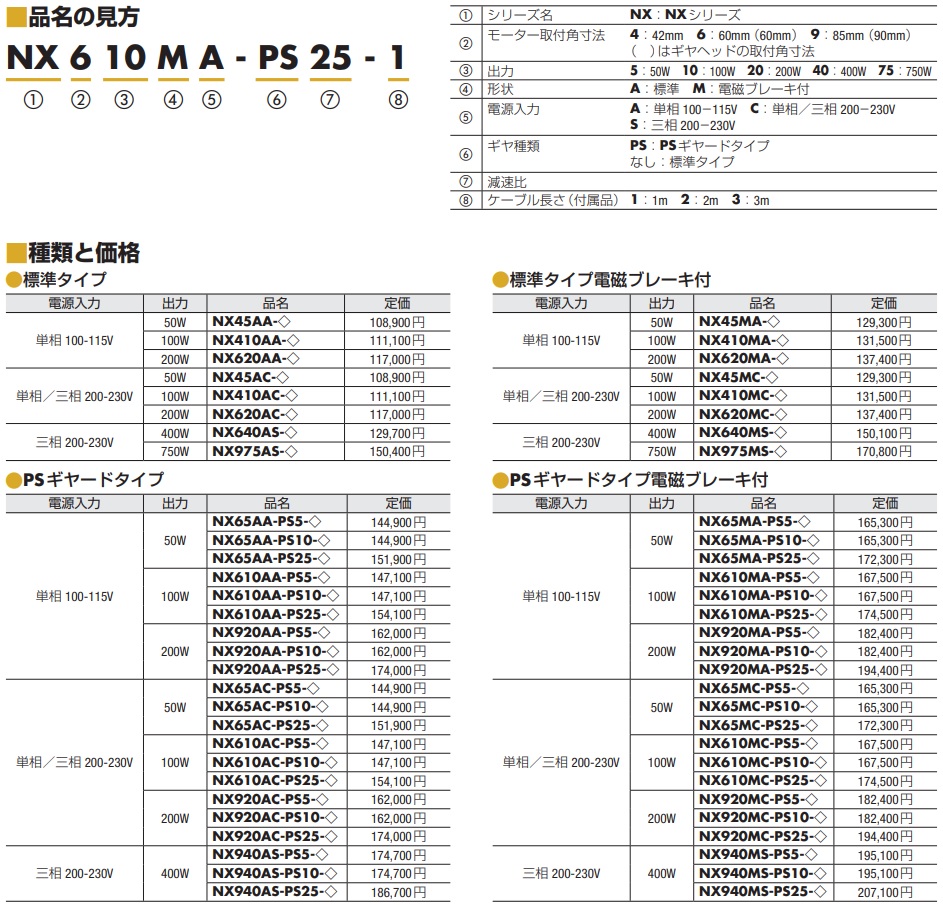
Task: Select NX65AA-PS25-◇ in the PS geared table
Action: click(271, 559)
